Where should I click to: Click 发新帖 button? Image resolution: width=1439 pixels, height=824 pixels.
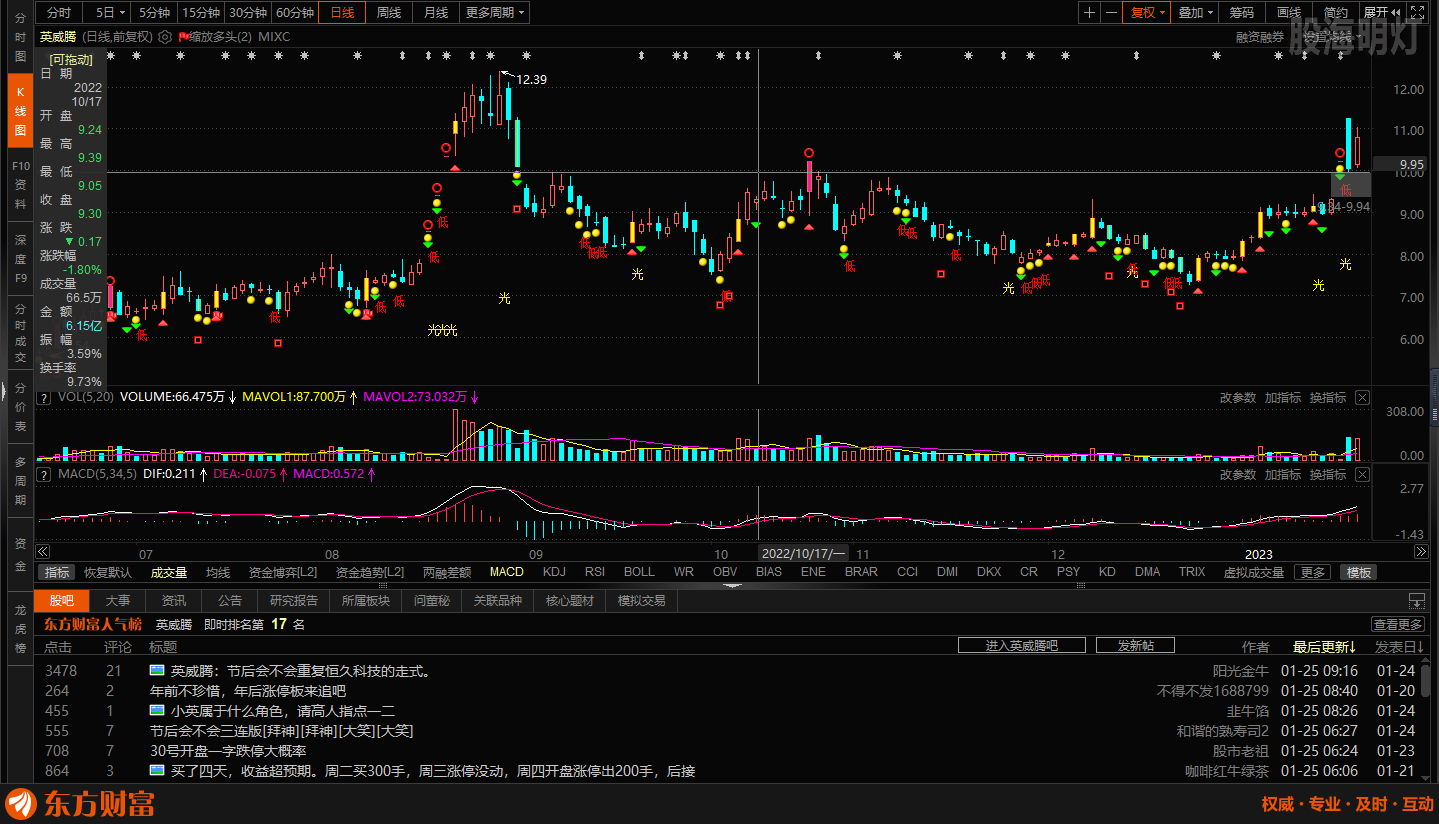click(x=1135, y=646)
